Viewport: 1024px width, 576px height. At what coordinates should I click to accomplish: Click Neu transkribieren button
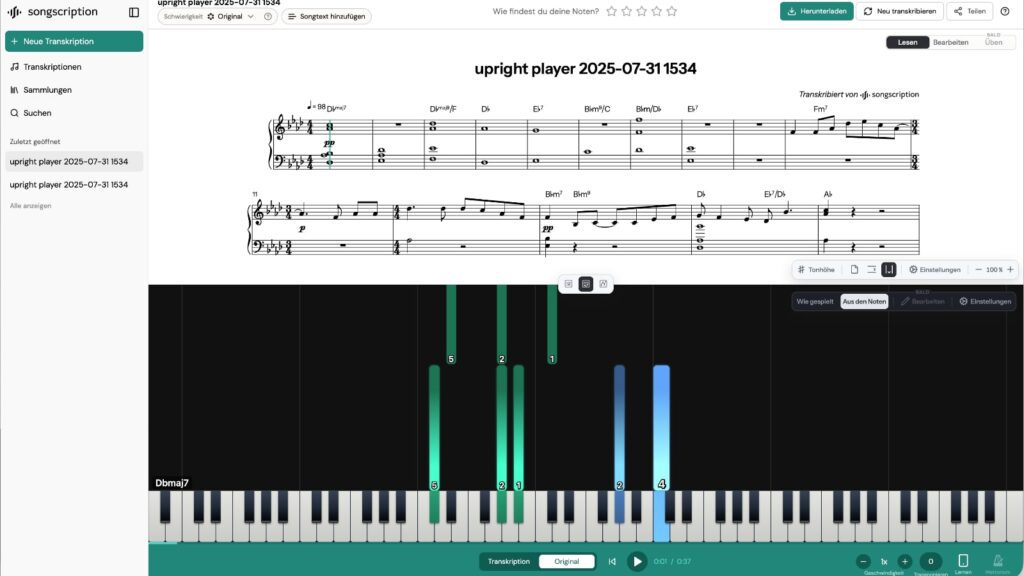900,11
